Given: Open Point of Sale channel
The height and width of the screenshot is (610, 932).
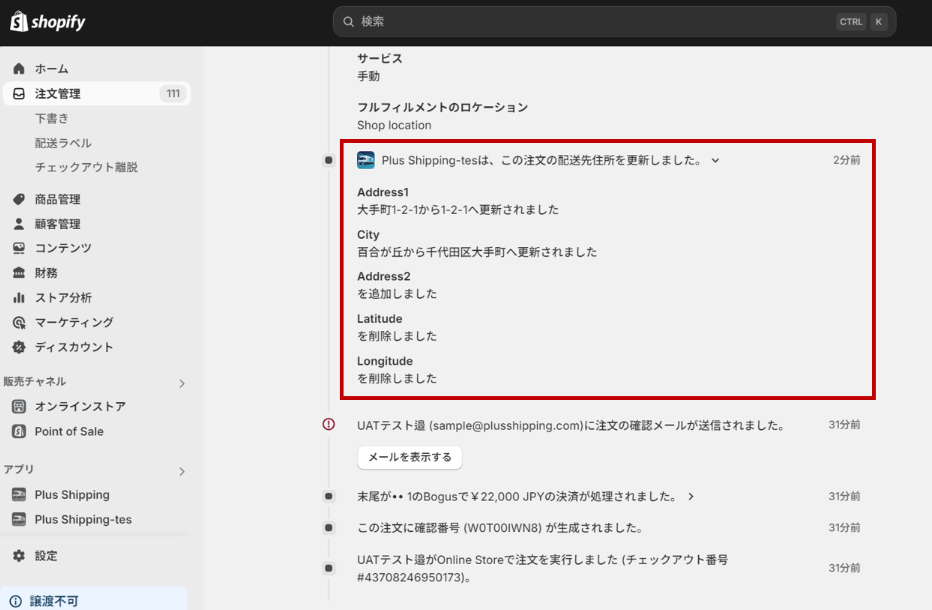Looking at the screenshot, I should point(69,432).
